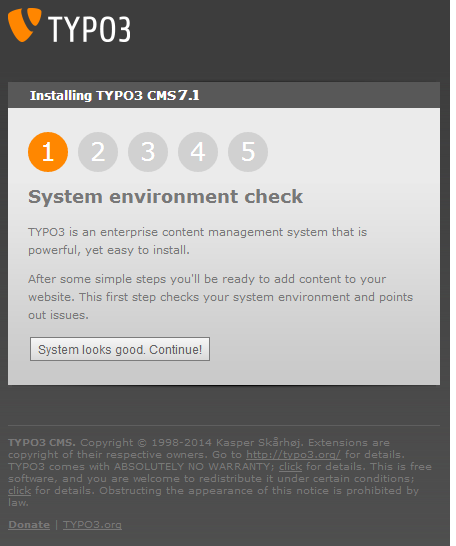Viewport: 456px width, 546px height.
Task: Open the http://typo3.org/ link
Action: 293,454
